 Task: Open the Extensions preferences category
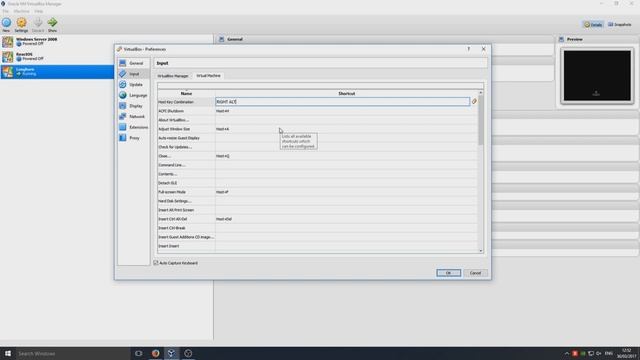(x=133, y=127)
